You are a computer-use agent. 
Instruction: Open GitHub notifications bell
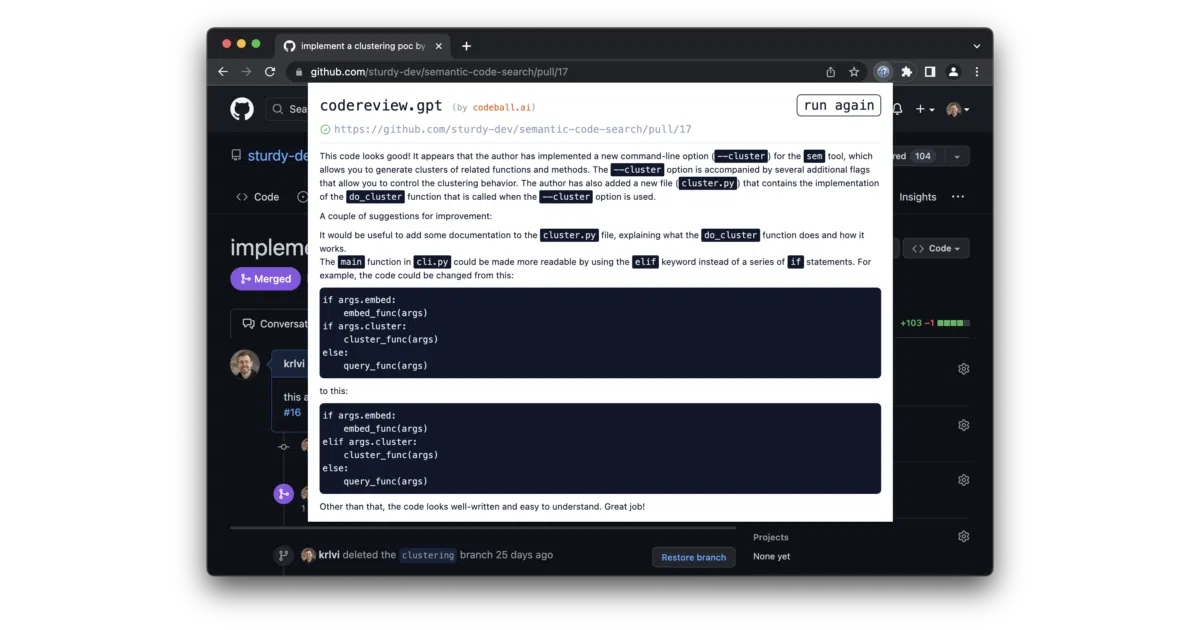pyautogui.click(x=898, y=109)
